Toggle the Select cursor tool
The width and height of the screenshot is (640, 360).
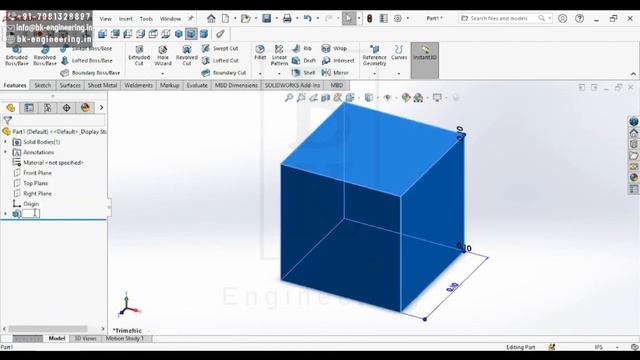[x=348, y=18]
